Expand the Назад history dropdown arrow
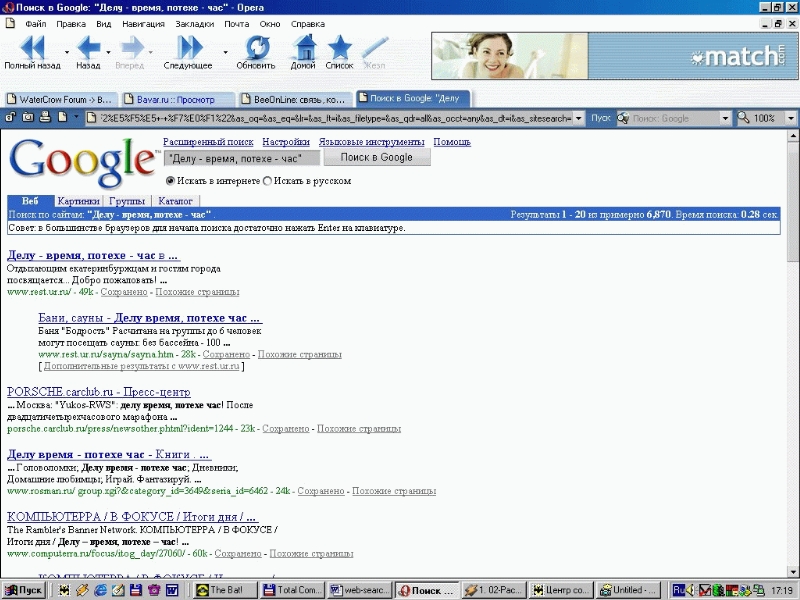 click(108, 52)
